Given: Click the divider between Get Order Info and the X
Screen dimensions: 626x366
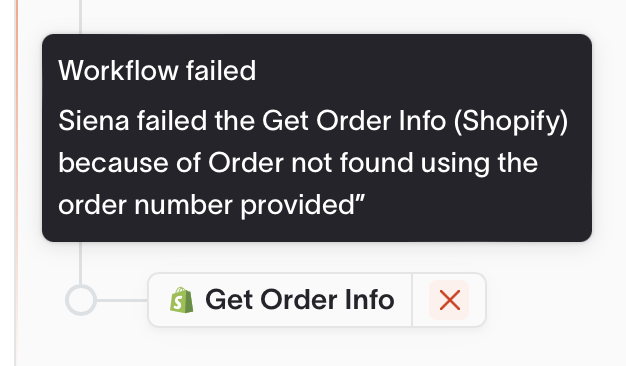Looking at the screenshot, I should (412, 300).
